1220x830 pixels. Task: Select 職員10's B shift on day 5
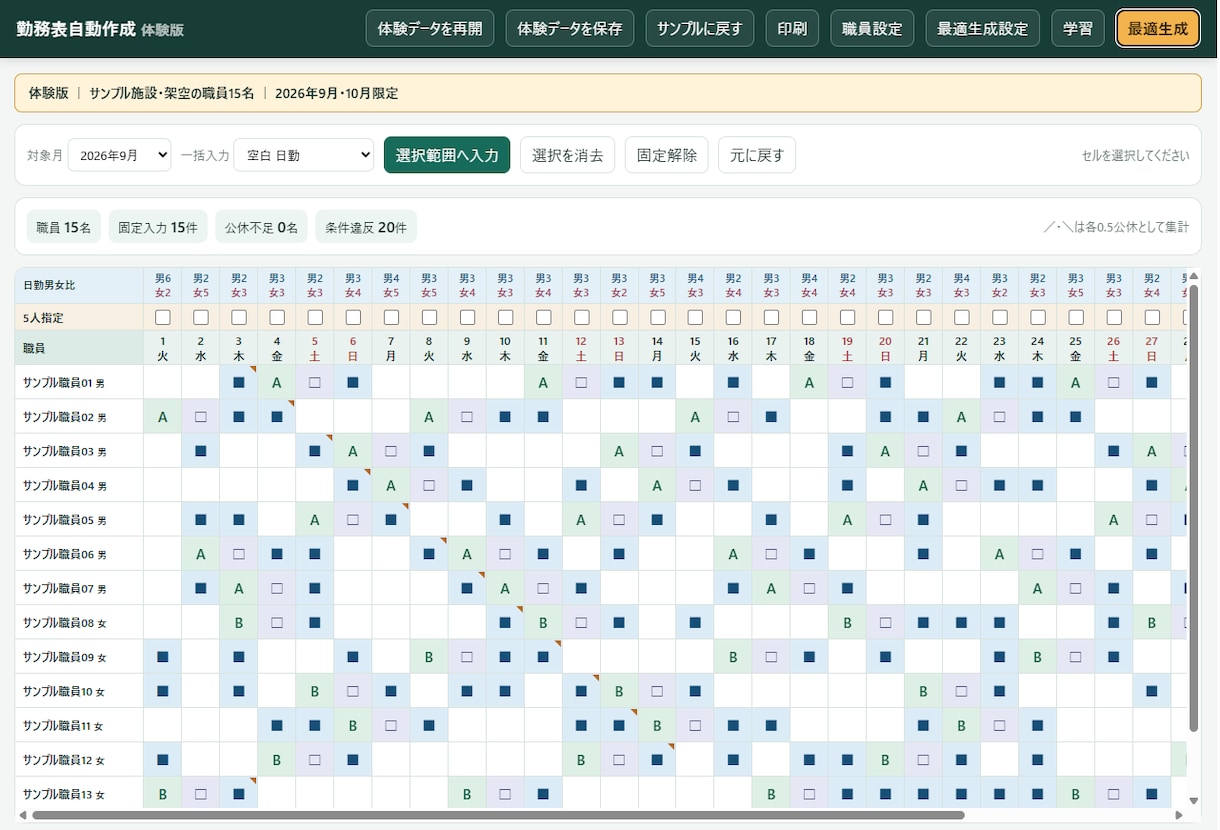315,691
